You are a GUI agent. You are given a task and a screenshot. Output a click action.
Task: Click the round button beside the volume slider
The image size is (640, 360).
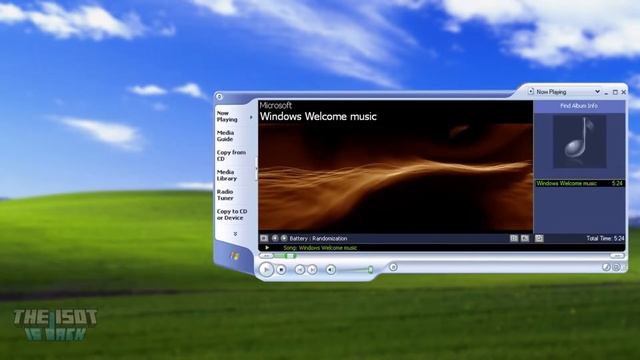[x=393, y=267]
